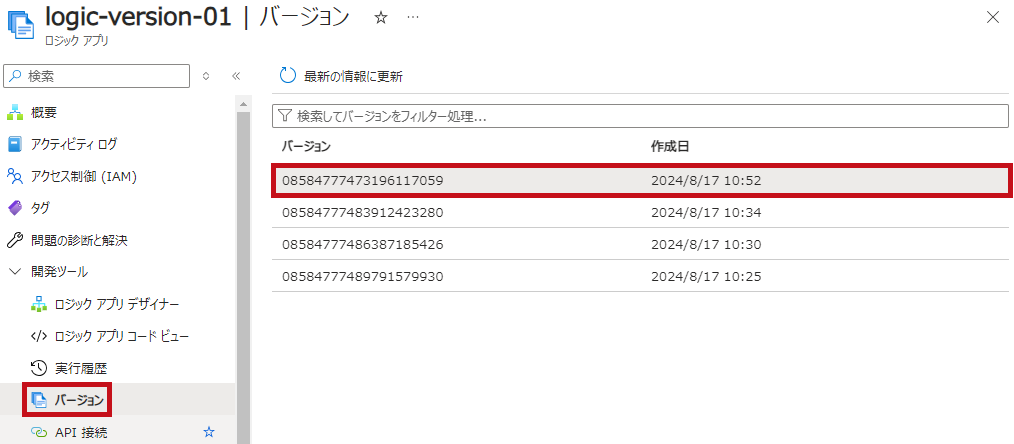Click the code view </> icon
Viewport: 1014px width, 444px height.
click(x=39, y=336)
